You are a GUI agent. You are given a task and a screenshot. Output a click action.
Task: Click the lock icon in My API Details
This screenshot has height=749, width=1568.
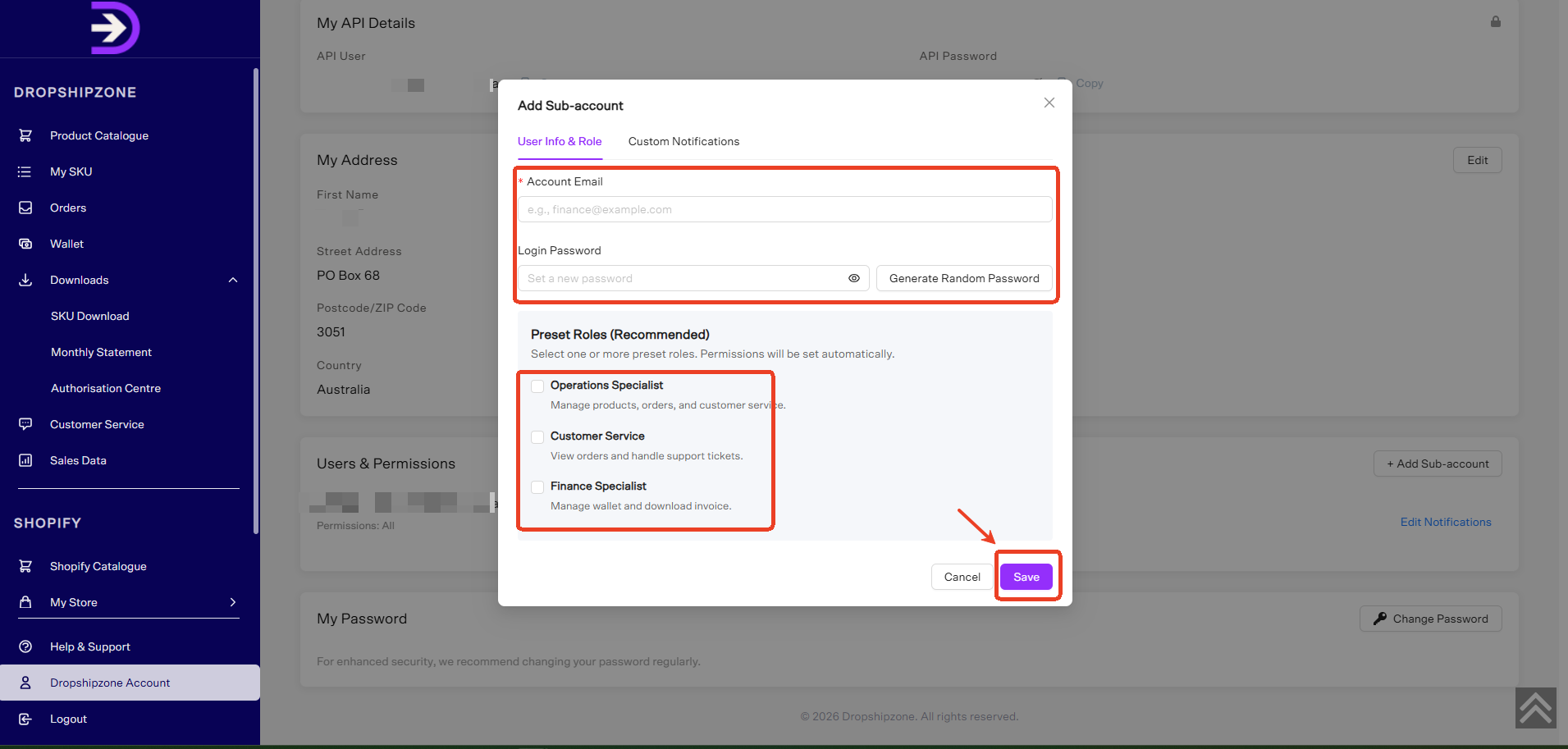click(x=1496, y=22)
